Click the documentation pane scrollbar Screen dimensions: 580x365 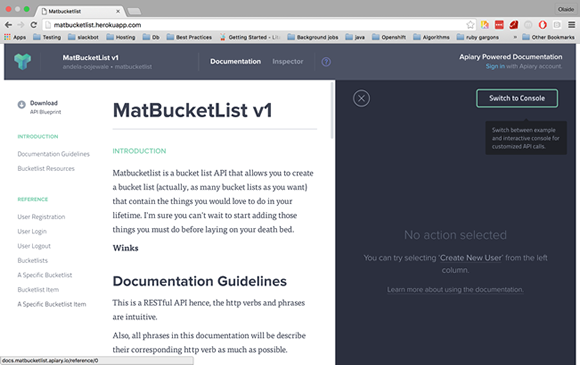pos(332,110)
